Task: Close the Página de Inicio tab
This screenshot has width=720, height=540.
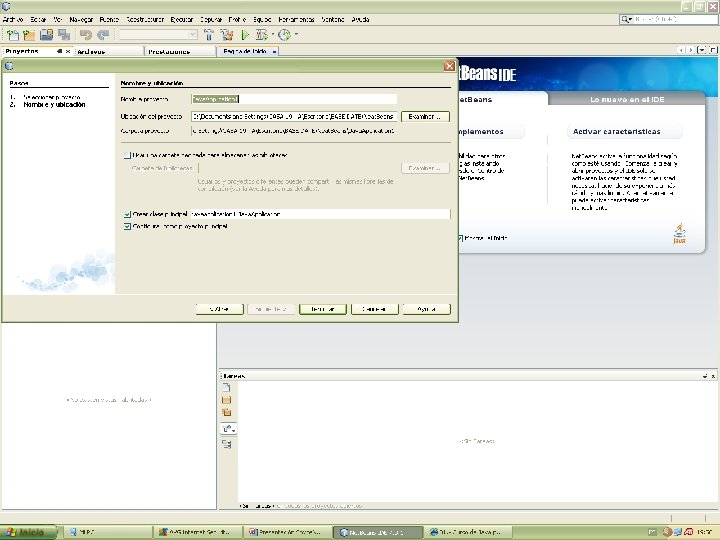Action: [x=274, y=51]
